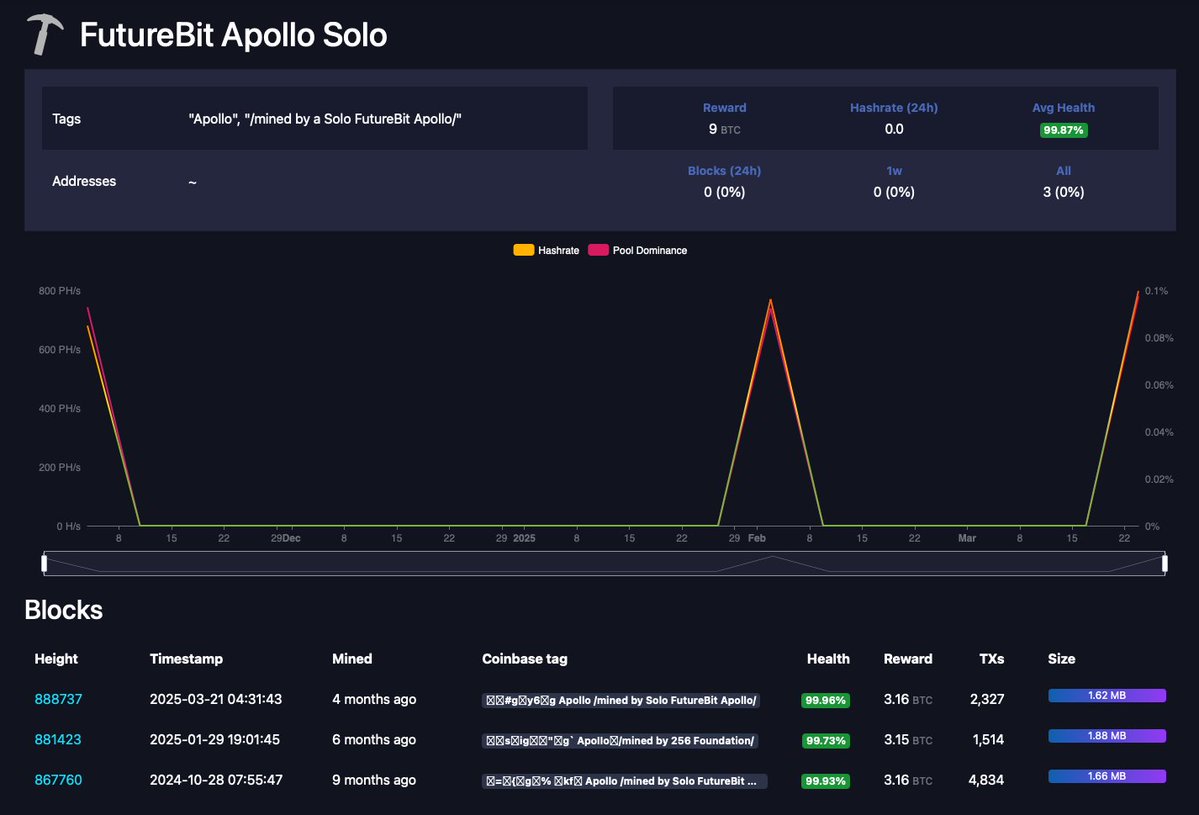Click the TXs column header
The image size is (1199, 815).
point(992,659)
